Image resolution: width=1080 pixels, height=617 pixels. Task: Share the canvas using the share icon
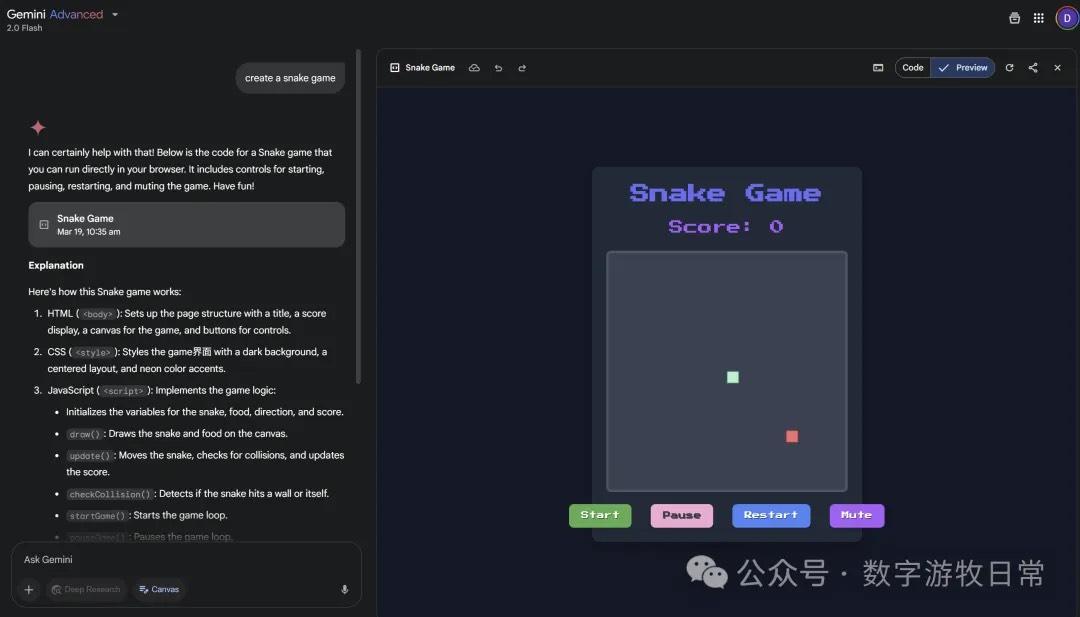click(1033, 68)
